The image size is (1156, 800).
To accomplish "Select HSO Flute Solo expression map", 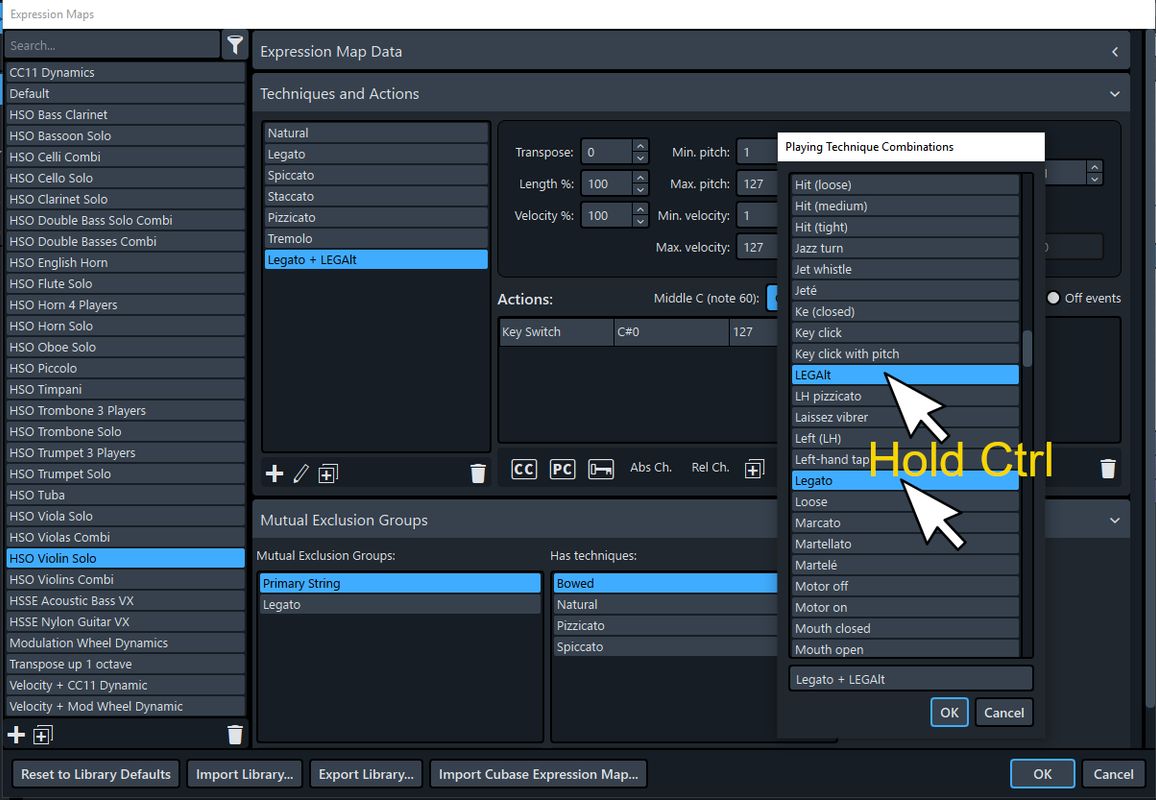I will [x=125, y=283].
